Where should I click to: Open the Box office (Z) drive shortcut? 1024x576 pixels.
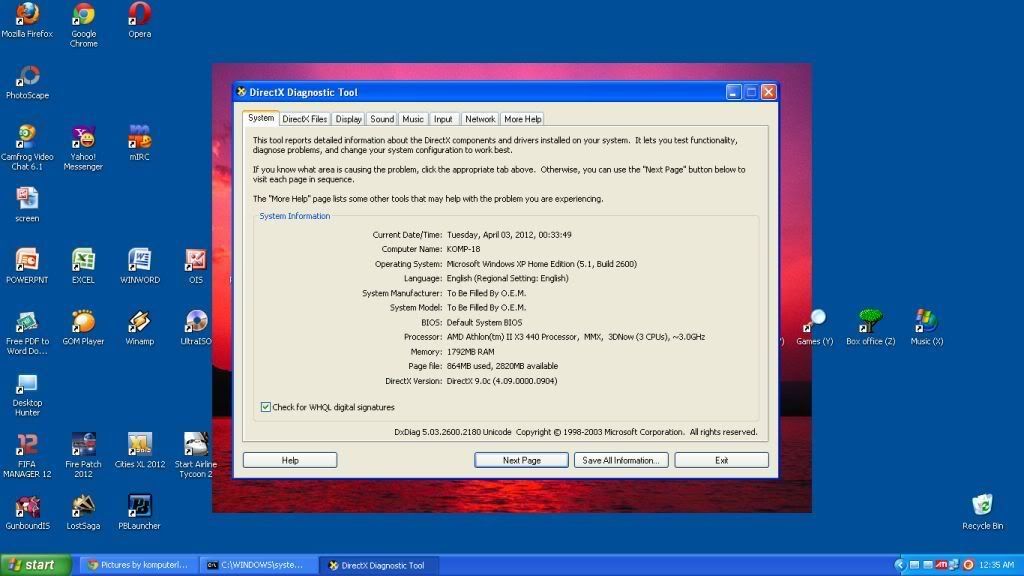(871, 327)
